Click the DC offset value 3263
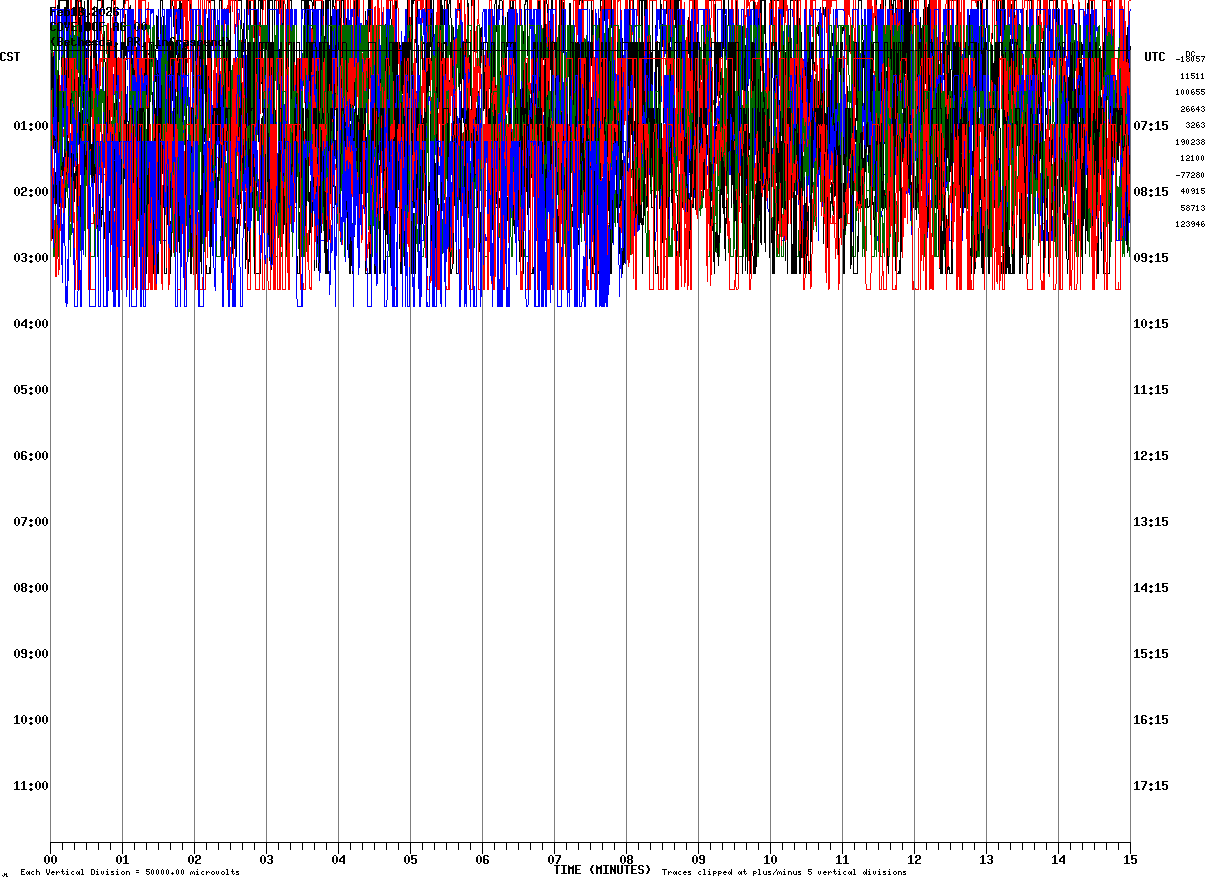Image resolution: width=1210 pixels, height=886 pixels. (x=1195, y=125)
